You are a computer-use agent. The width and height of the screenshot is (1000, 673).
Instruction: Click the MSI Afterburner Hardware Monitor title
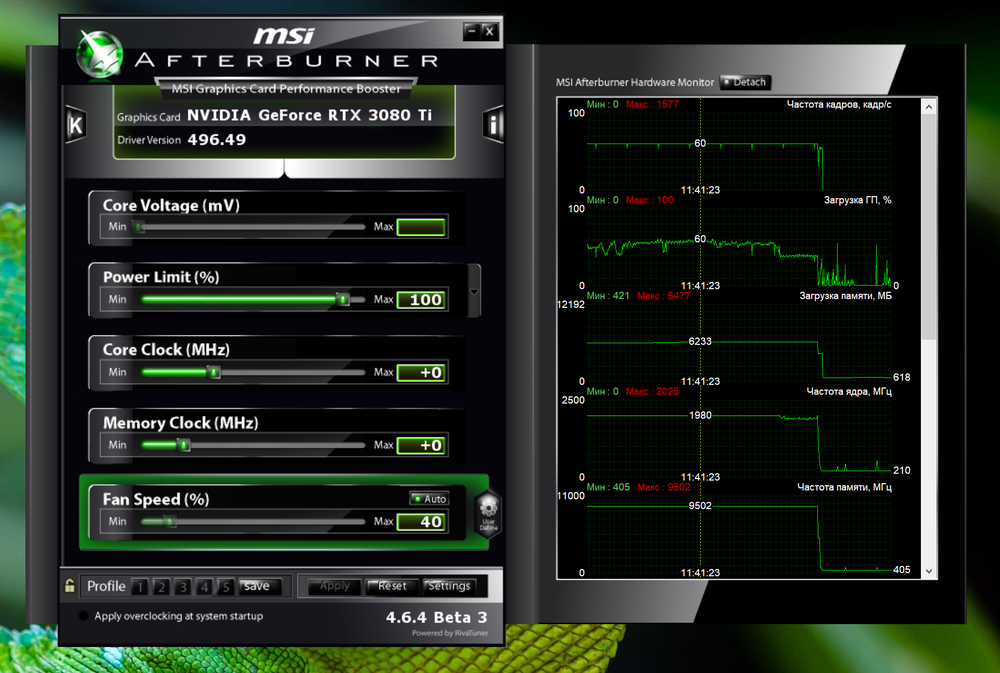(x=635, y=82)
